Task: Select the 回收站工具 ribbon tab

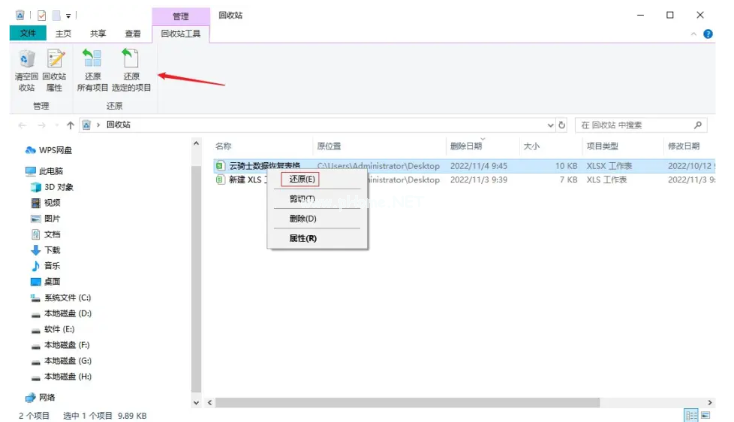Action: tap(180, 34)
